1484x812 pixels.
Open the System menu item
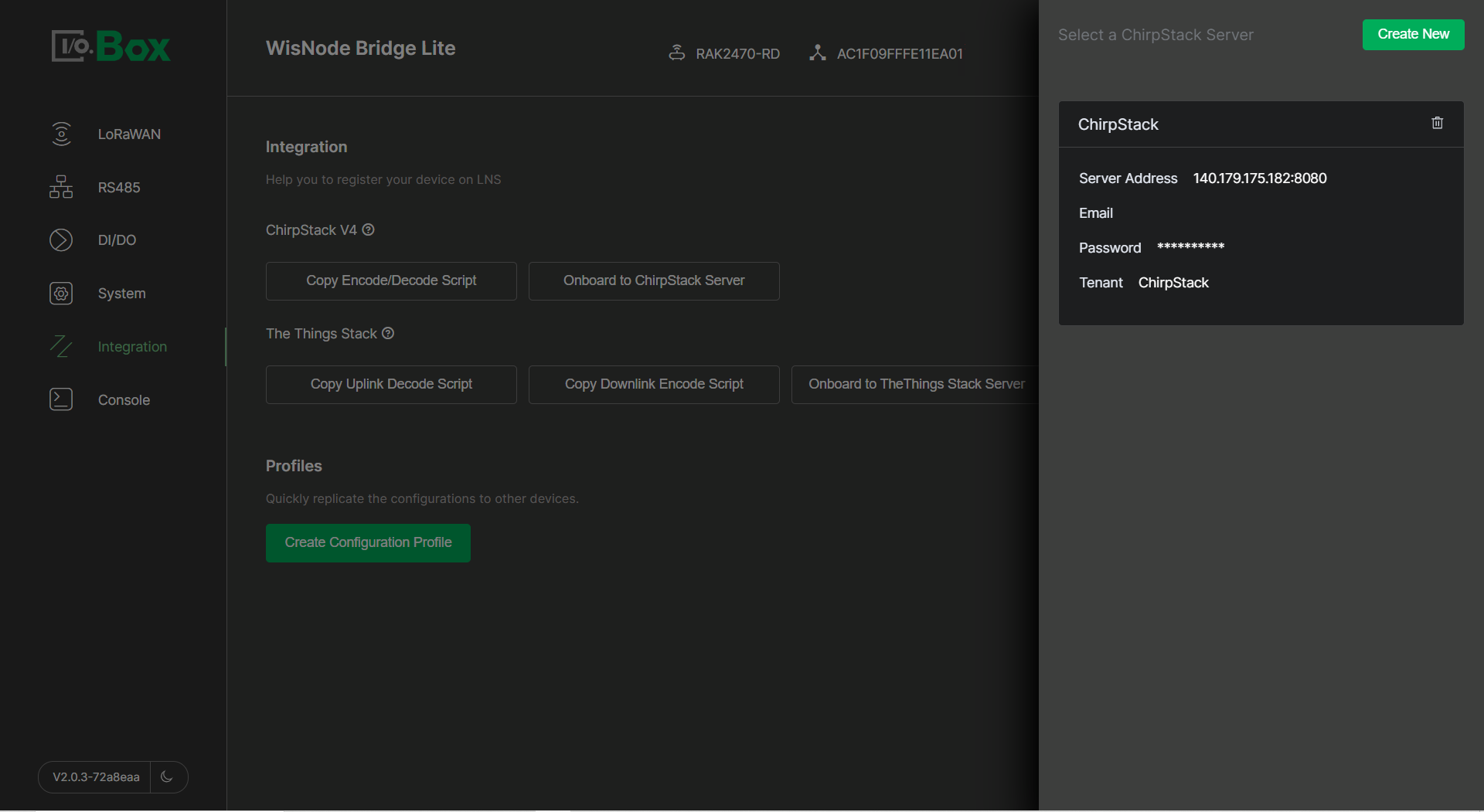tap(121, 294)
